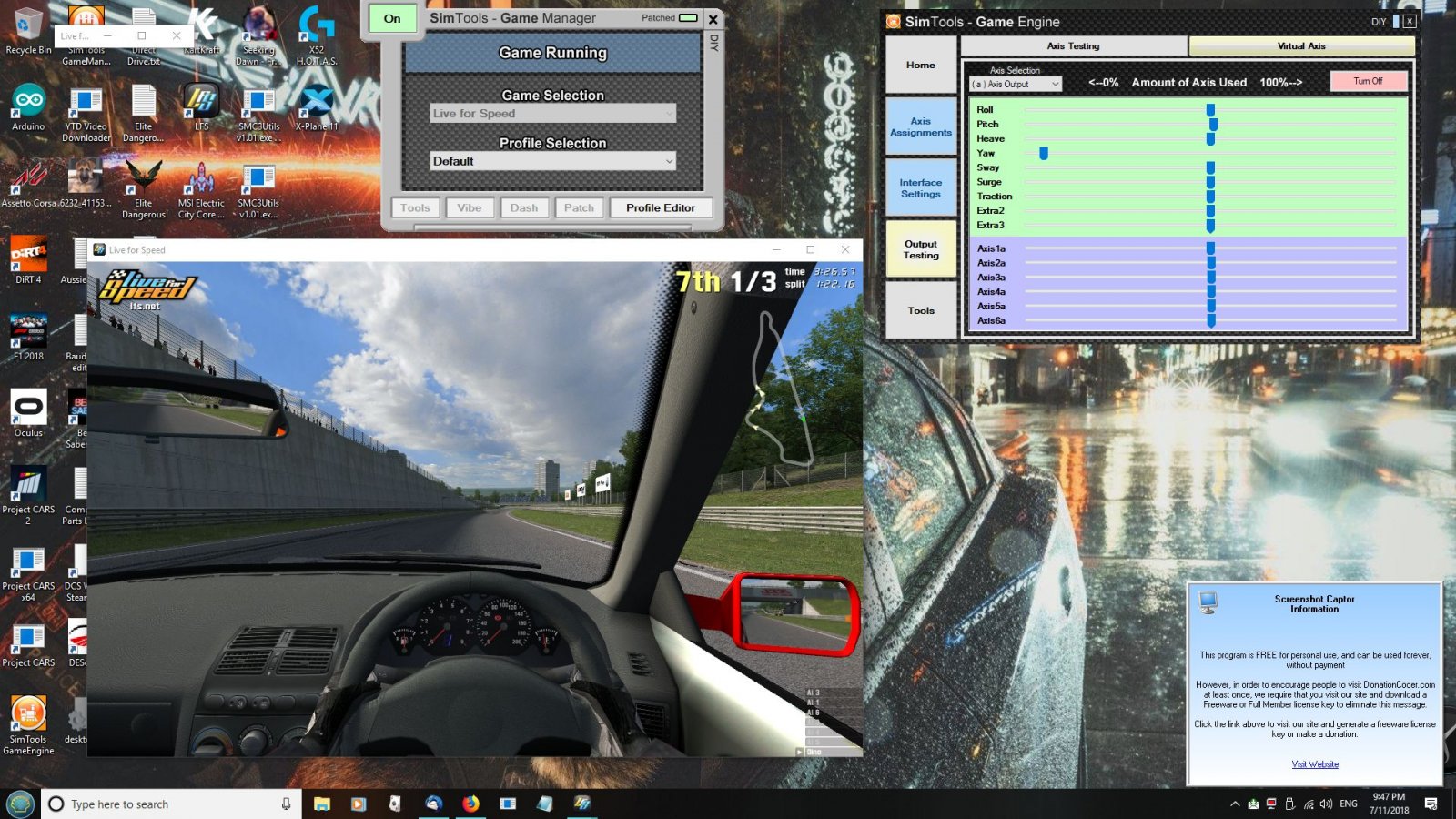
Task: Click the Wi-Fi network tray icon
Action: point(1309,804)
